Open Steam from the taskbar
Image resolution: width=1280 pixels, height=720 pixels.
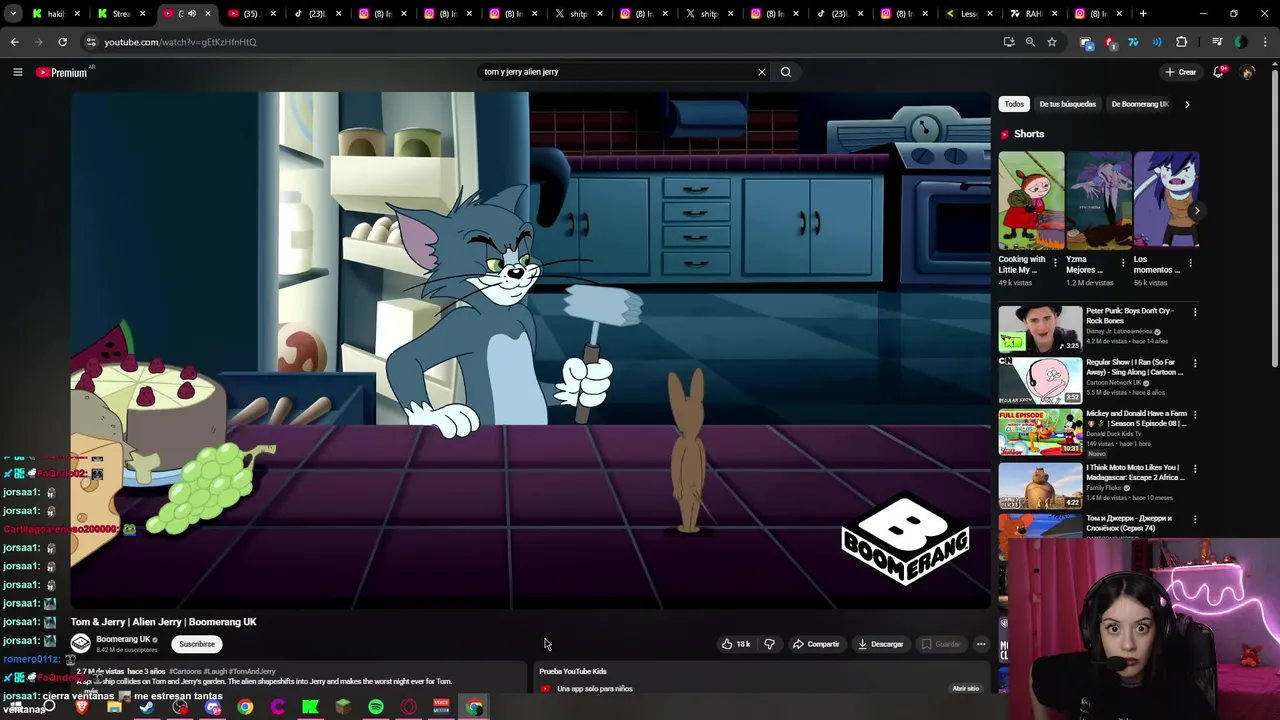point(147,707)
